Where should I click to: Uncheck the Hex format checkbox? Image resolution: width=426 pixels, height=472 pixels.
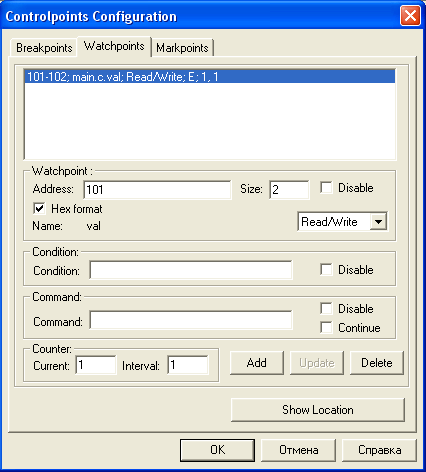point(39,209)
